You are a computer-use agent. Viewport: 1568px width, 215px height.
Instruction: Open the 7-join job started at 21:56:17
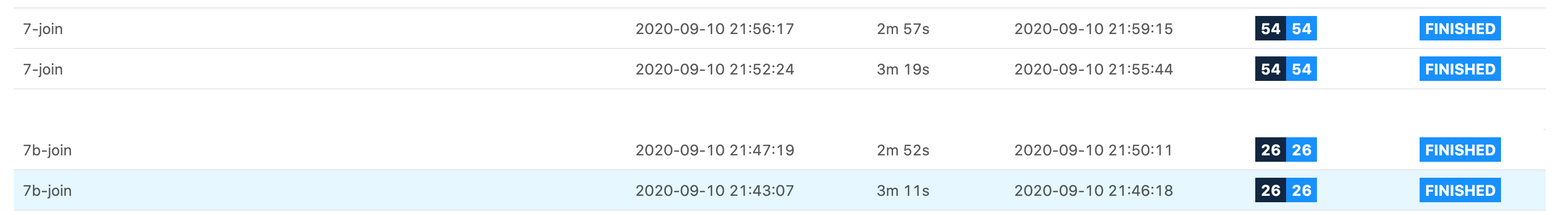[x=43, y=29]
